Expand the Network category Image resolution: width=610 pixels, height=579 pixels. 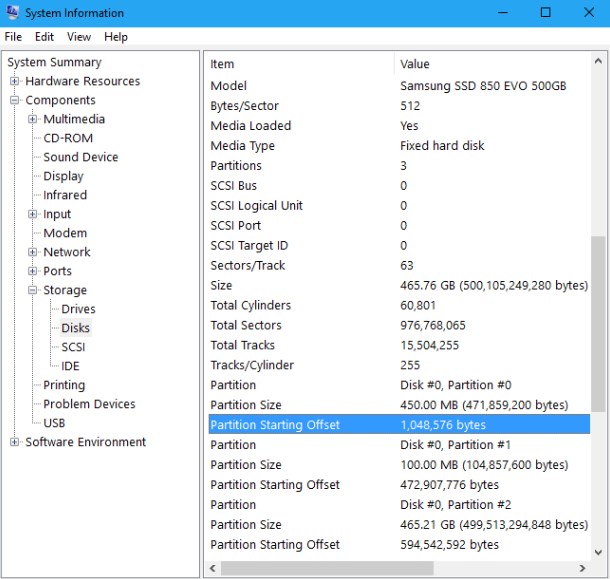tap(33, 252)
